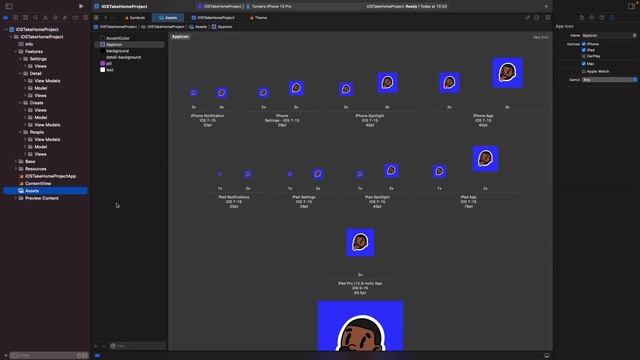
Task: Select the Project navigator icon
Action: tap(6, 18)
